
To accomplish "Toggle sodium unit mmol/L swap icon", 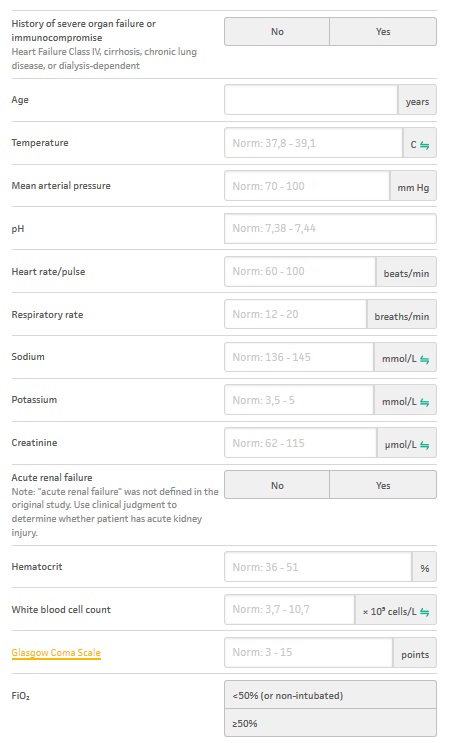I will coord(425,360).
